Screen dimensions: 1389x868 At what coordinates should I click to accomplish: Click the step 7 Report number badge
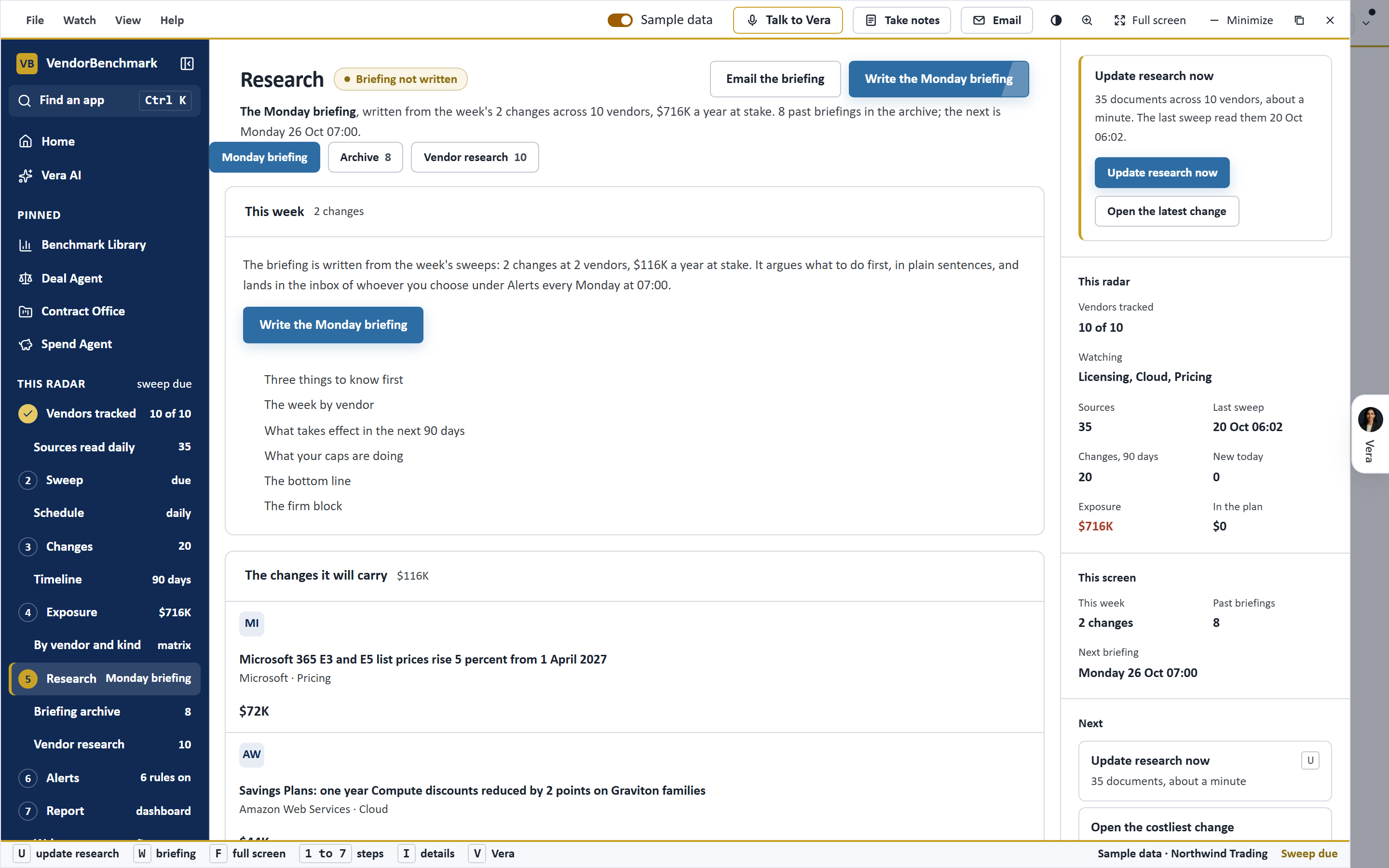(x=27, y=811)
